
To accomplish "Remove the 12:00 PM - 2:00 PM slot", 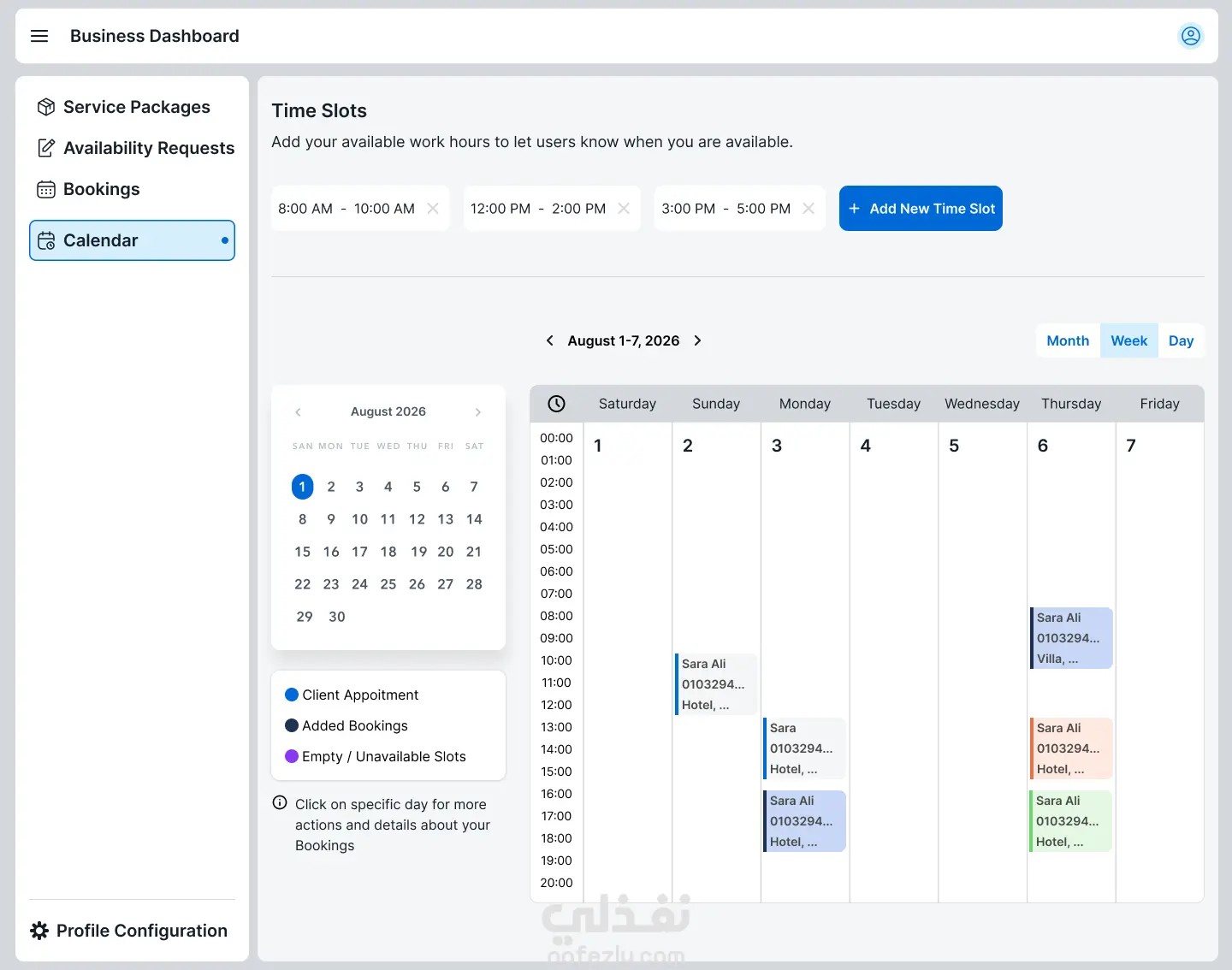I will click(x=624, y=209).
